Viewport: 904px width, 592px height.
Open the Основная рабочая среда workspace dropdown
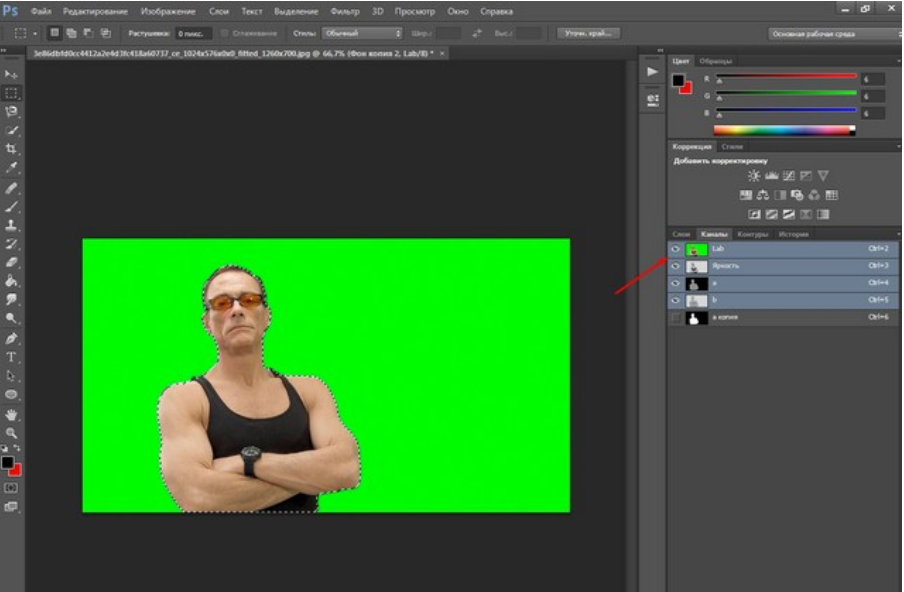coord(831,33)
